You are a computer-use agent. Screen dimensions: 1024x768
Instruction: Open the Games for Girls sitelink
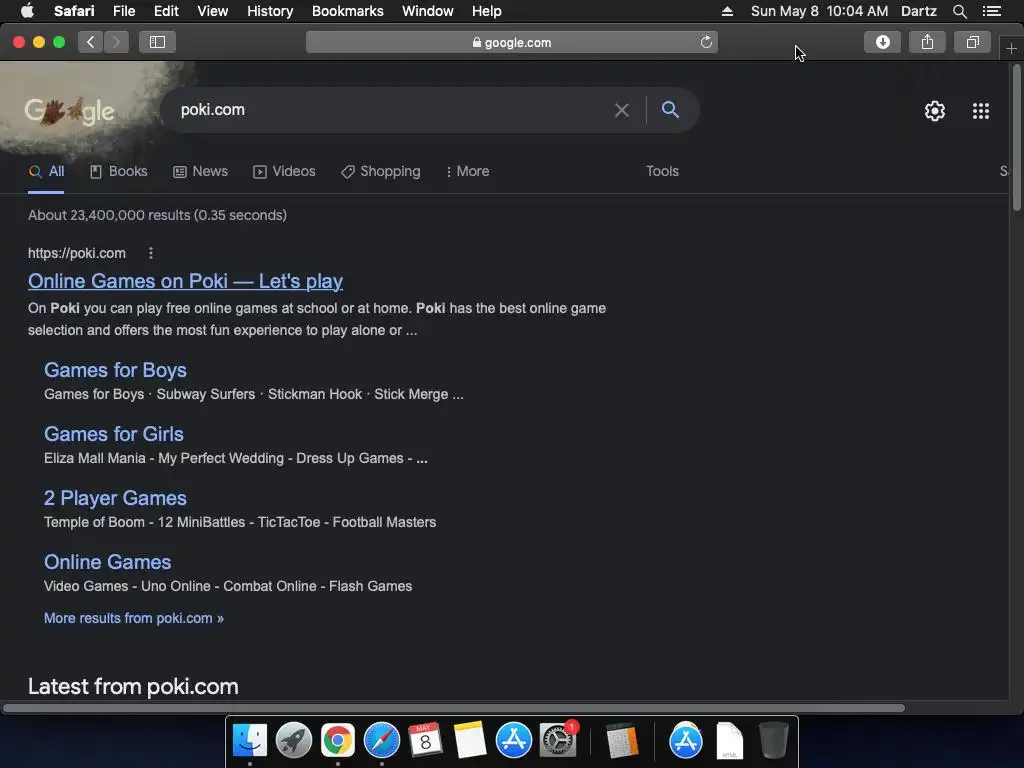click(114, 434)
